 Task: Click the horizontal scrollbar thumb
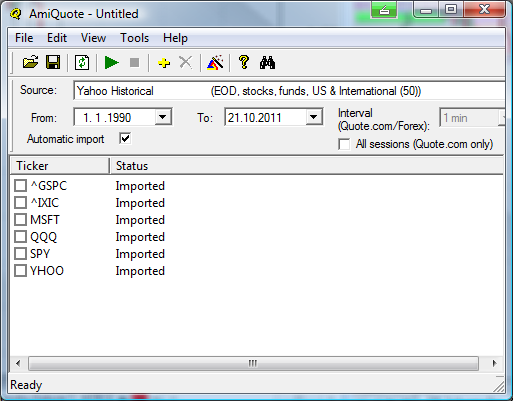(253, 363)
